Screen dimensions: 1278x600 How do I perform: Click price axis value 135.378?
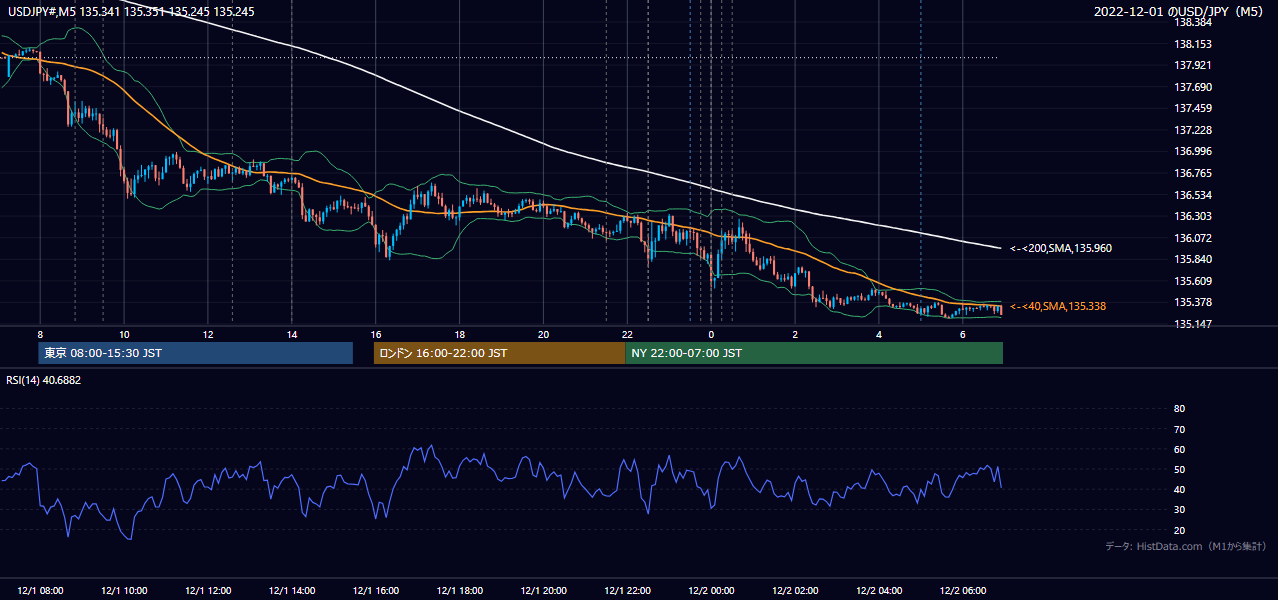[1193, 302]
